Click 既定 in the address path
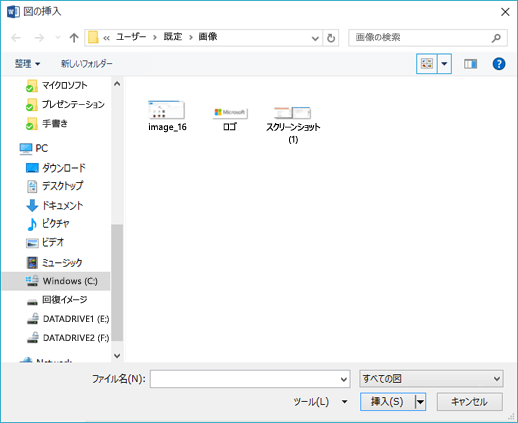Screen dimensions: 518x423 point(173,37)
